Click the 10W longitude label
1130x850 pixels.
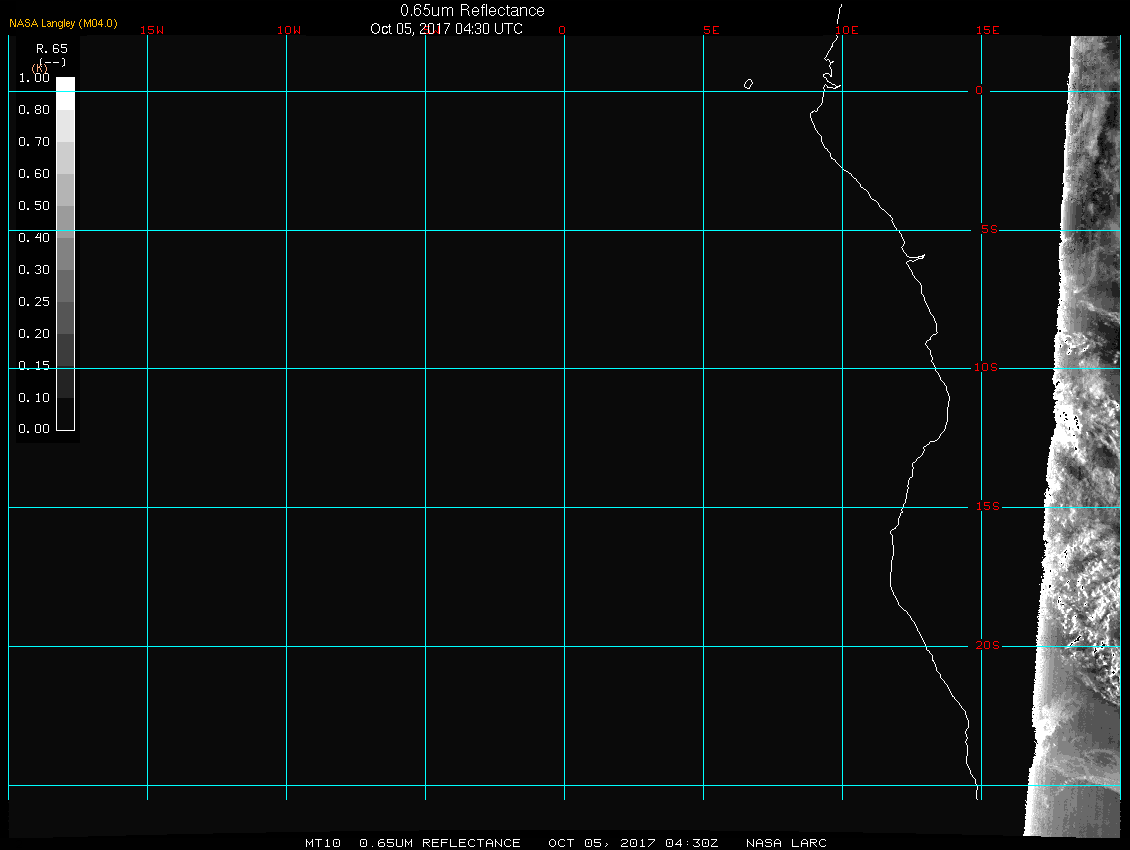(x=289, y=30)
